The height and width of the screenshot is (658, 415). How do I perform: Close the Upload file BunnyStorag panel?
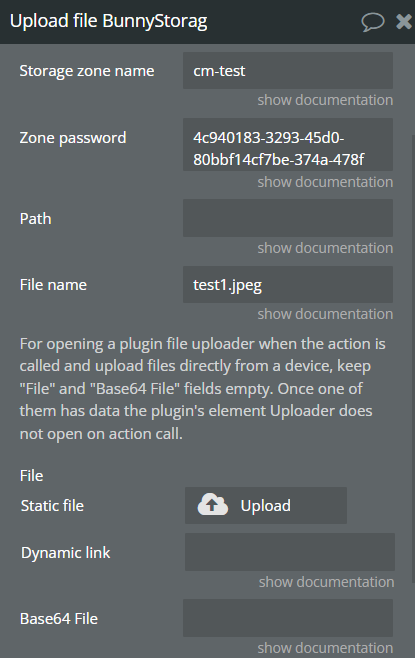point(404,21)
